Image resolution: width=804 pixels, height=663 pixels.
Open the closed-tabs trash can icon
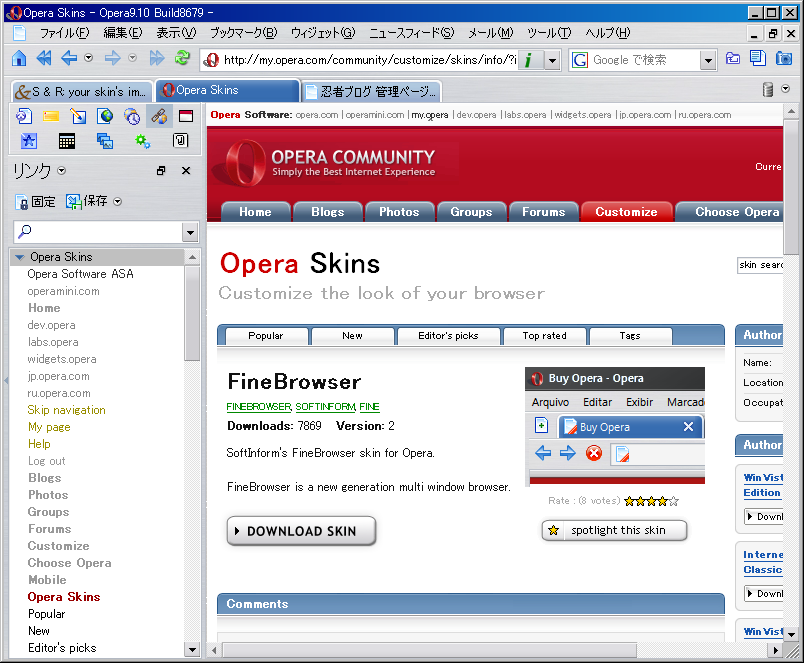point(768,90)
